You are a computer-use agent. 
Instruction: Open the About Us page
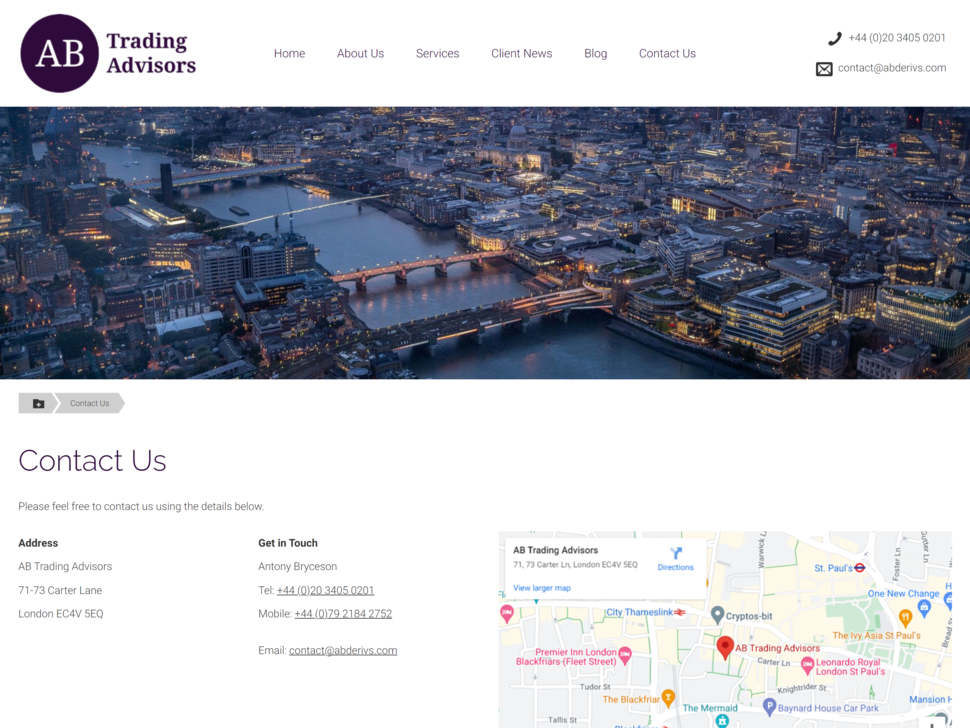361,53
